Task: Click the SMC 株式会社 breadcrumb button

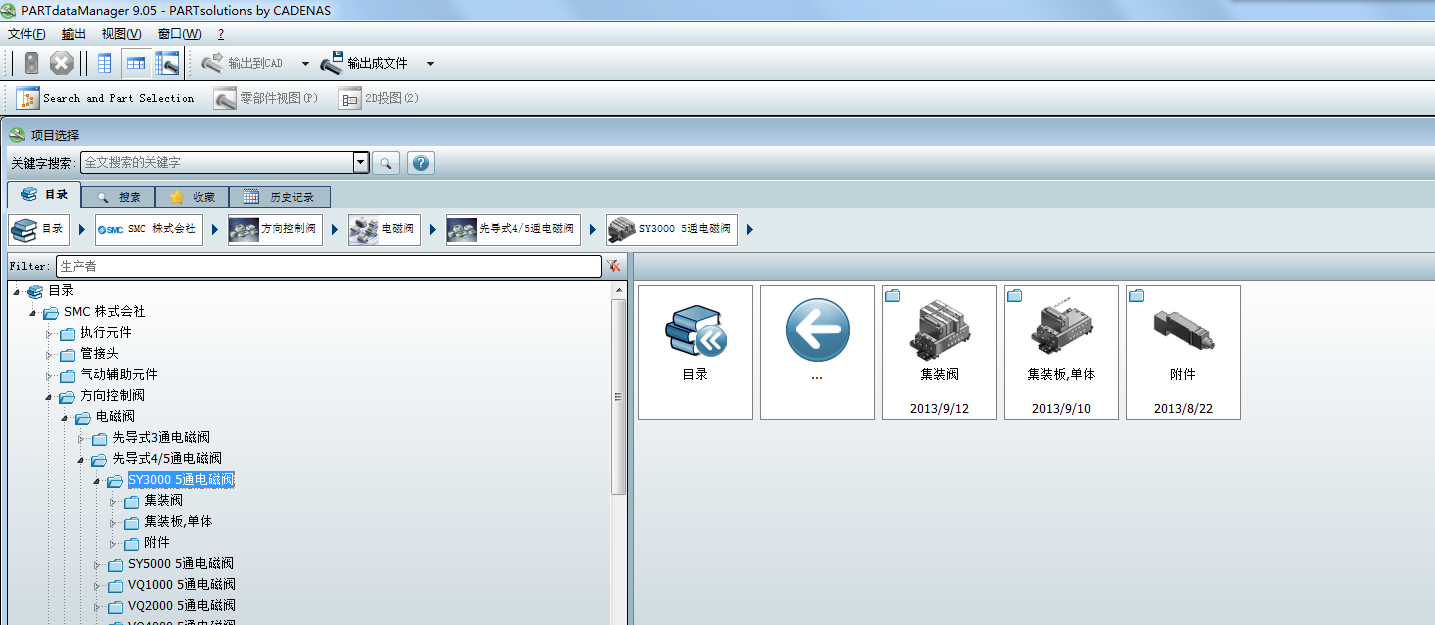Action: pos(148,229)
